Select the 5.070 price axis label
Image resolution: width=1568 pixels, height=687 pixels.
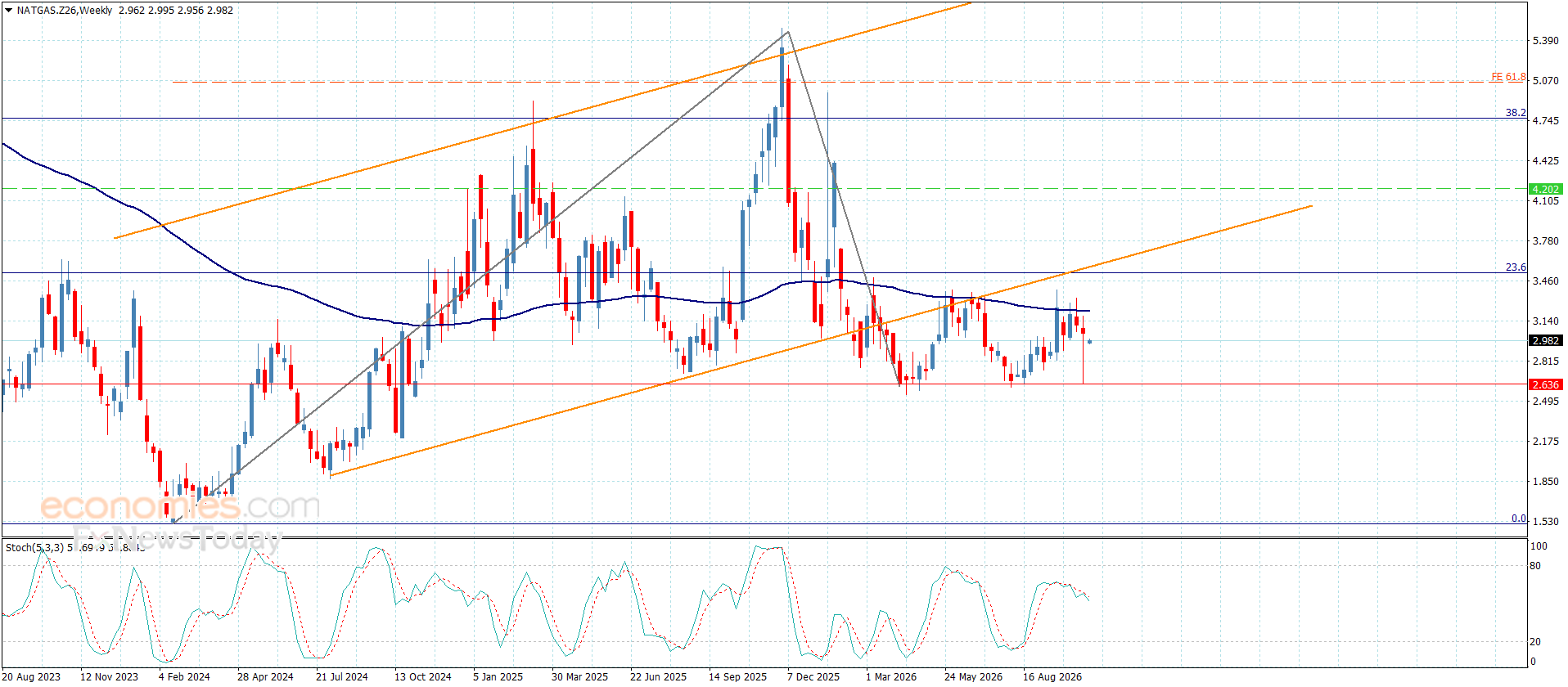point(1545,81)
